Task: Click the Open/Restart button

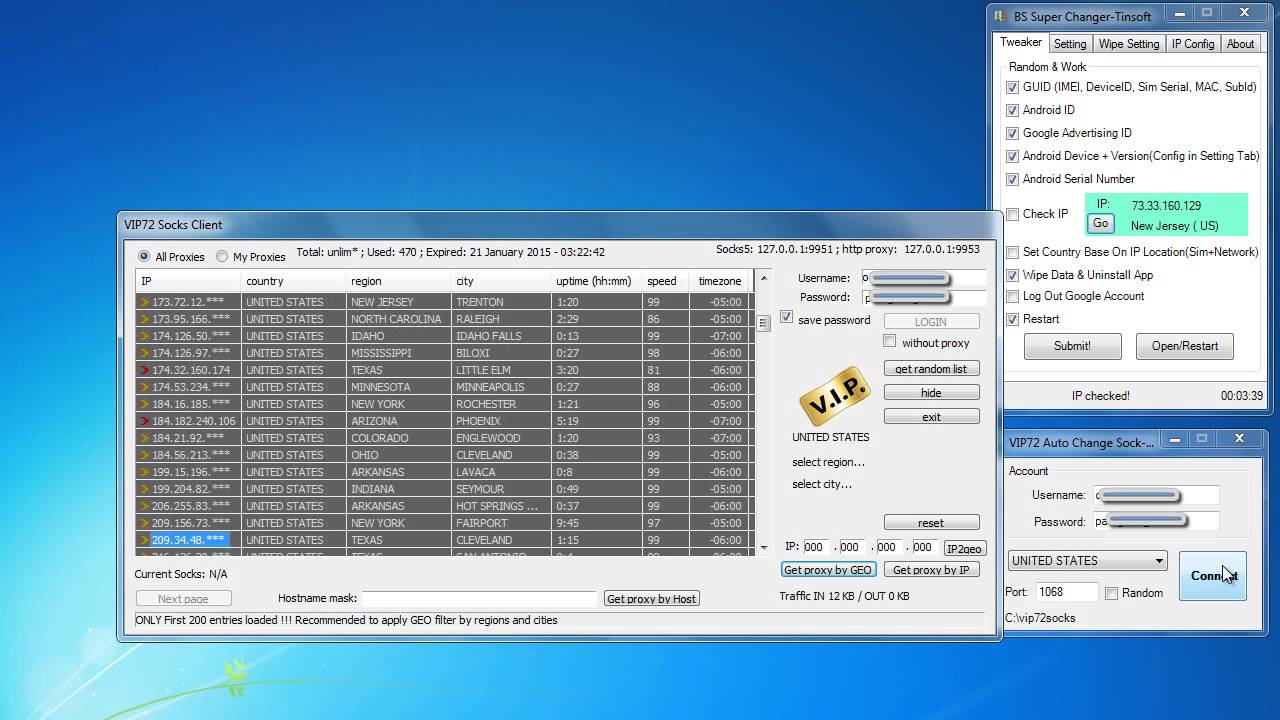Action: [x=1185, y=346]
